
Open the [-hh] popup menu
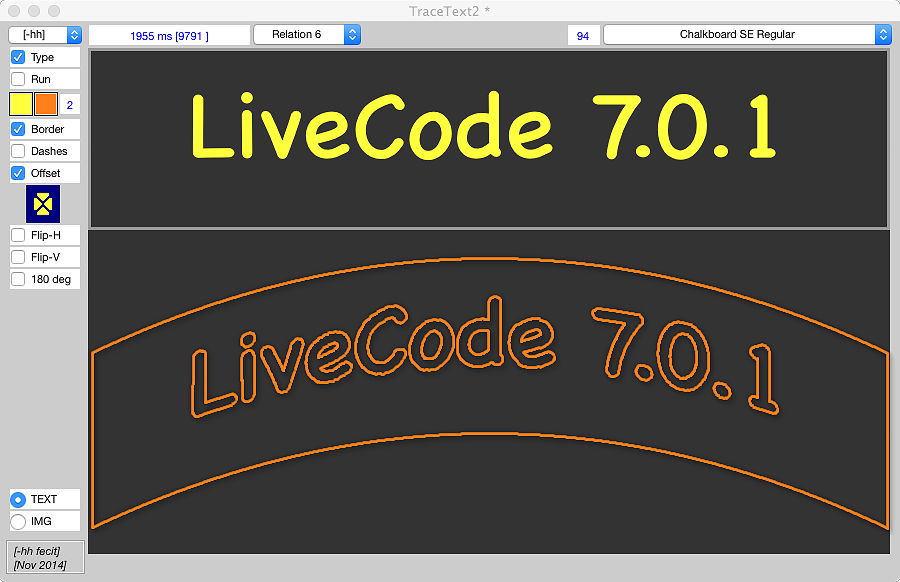click(45, 34)
